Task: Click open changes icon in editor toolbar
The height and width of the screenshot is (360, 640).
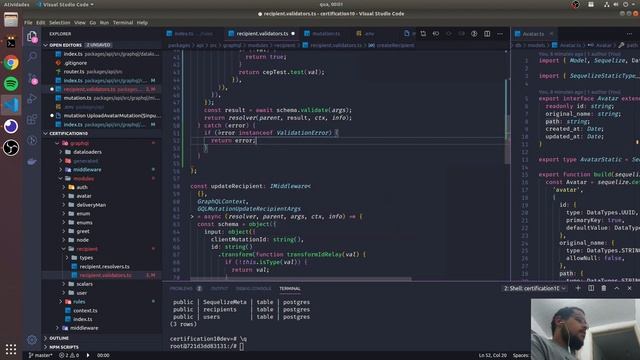Action: (423, 33)
